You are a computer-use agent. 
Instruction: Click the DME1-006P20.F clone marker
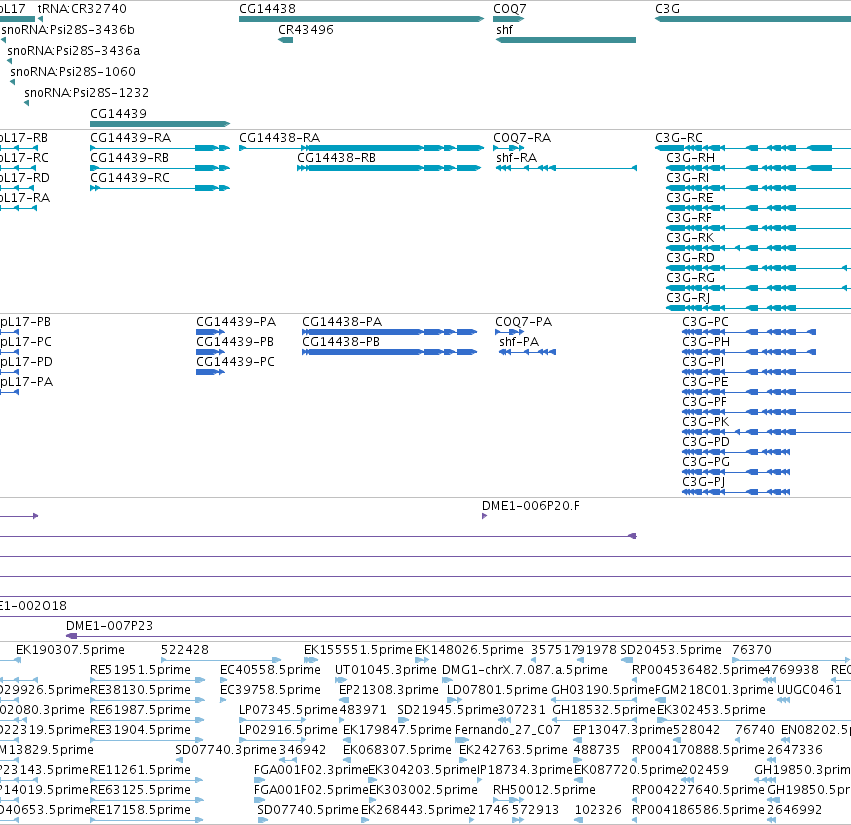pos(485,516)
